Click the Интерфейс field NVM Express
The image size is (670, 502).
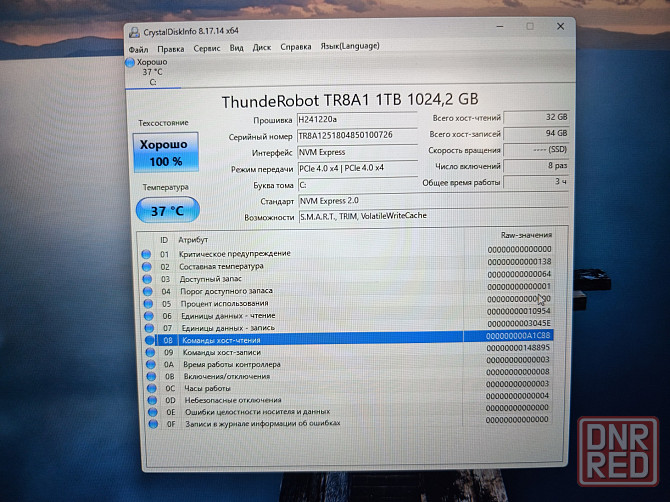coord(357,152)
